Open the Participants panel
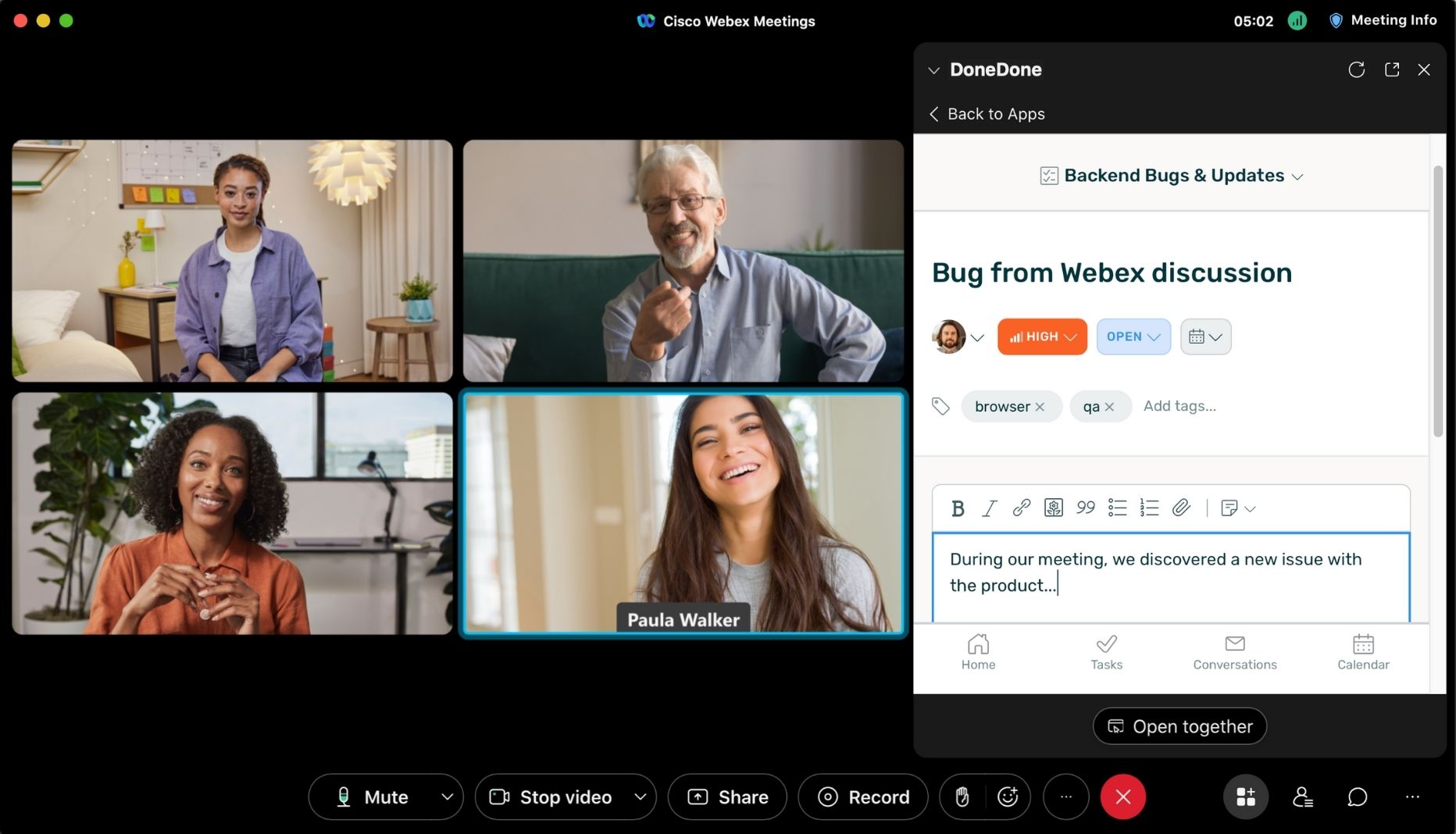This screenshot has height=834, width=1456. (1301, 797)
